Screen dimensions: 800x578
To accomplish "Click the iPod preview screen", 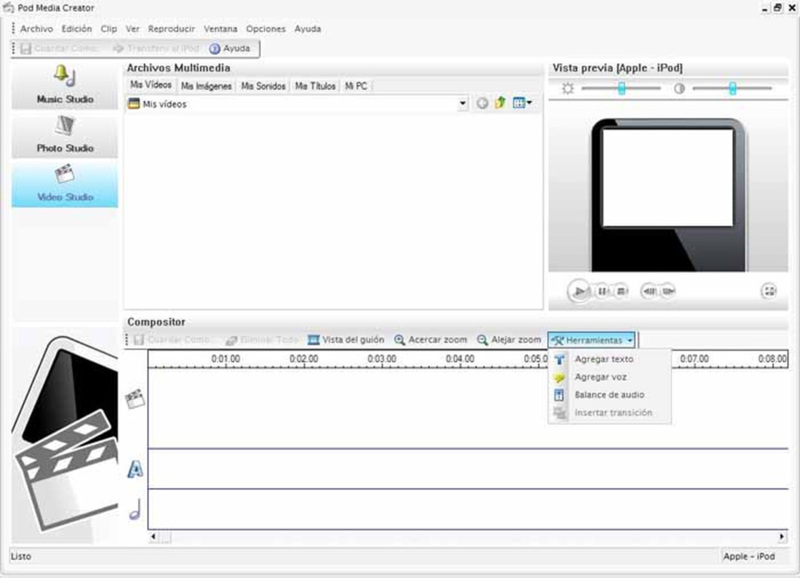I will (668, 177).
